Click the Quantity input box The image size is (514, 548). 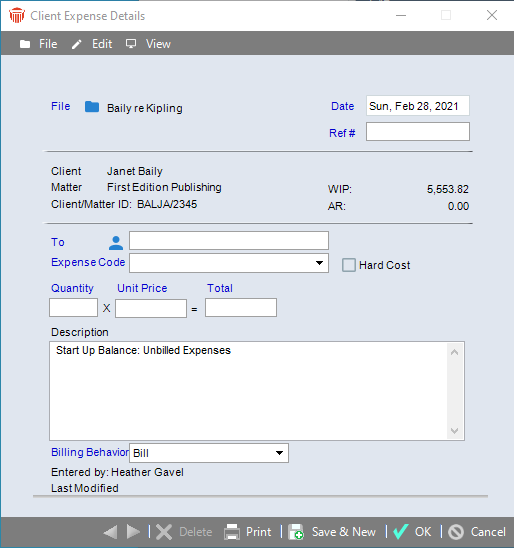point(73,308)
